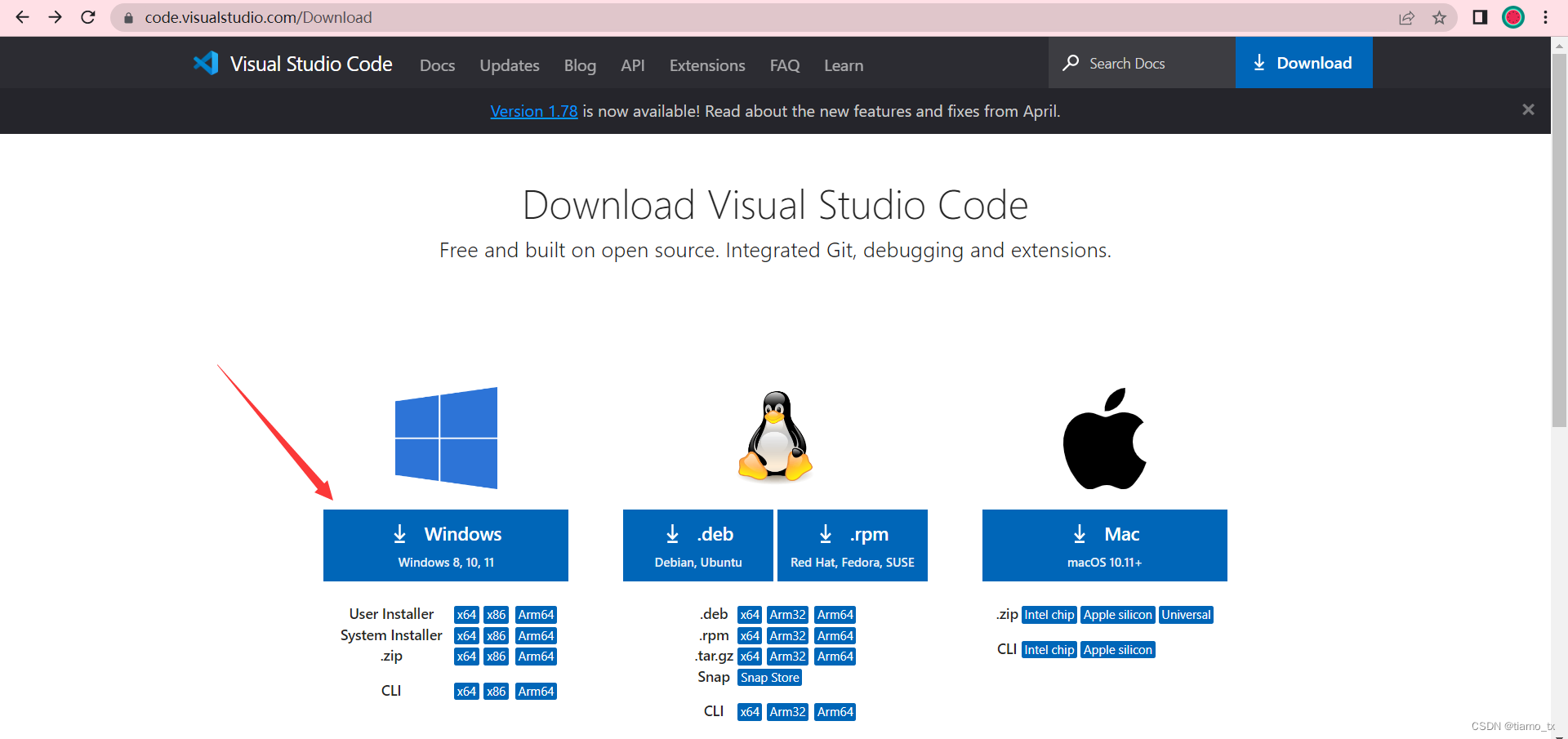Toggle the browser side panel icon

(1480, 17)
